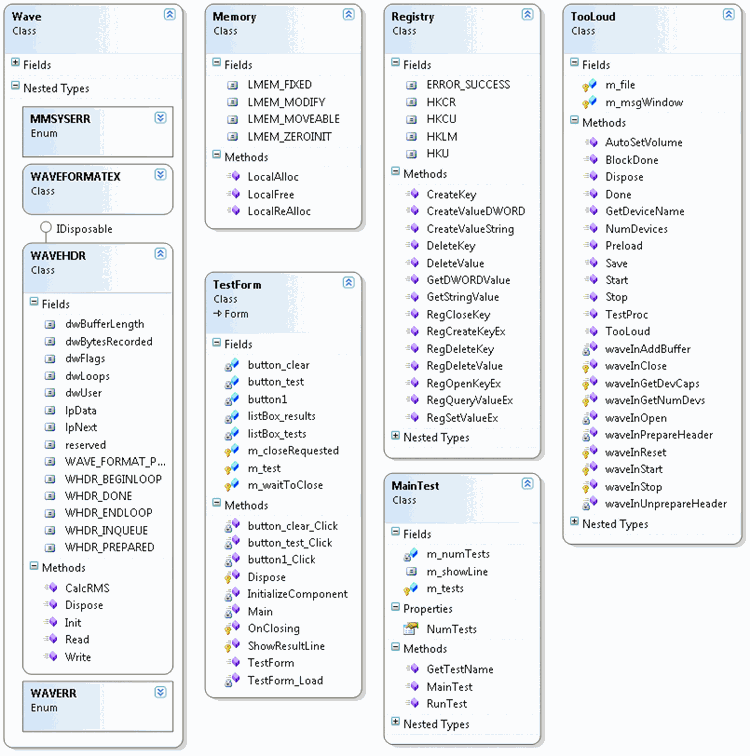750x756 pixels.
Task: Collapse the Registry class chevron
Action: (x=527, y=14)
